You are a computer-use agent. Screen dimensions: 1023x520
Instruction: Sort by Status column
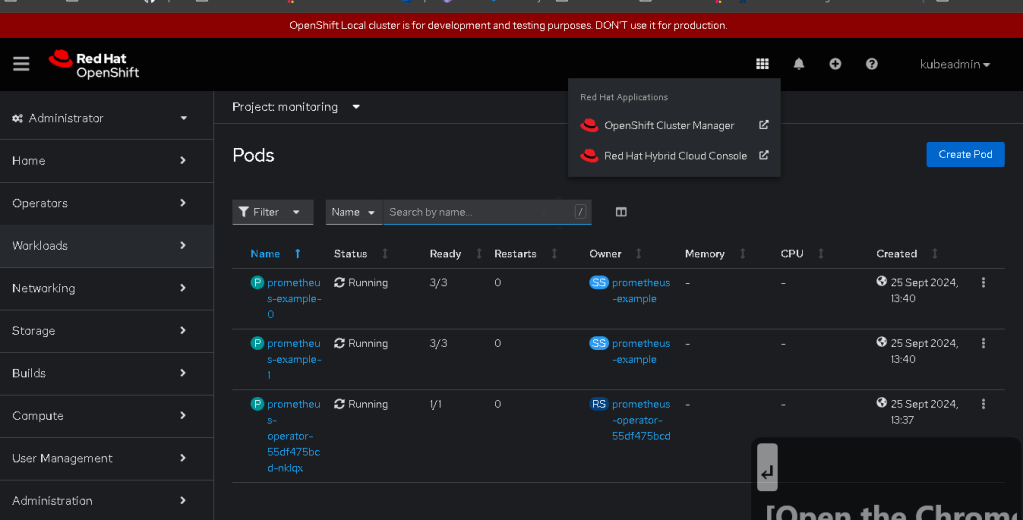point(385,254)
